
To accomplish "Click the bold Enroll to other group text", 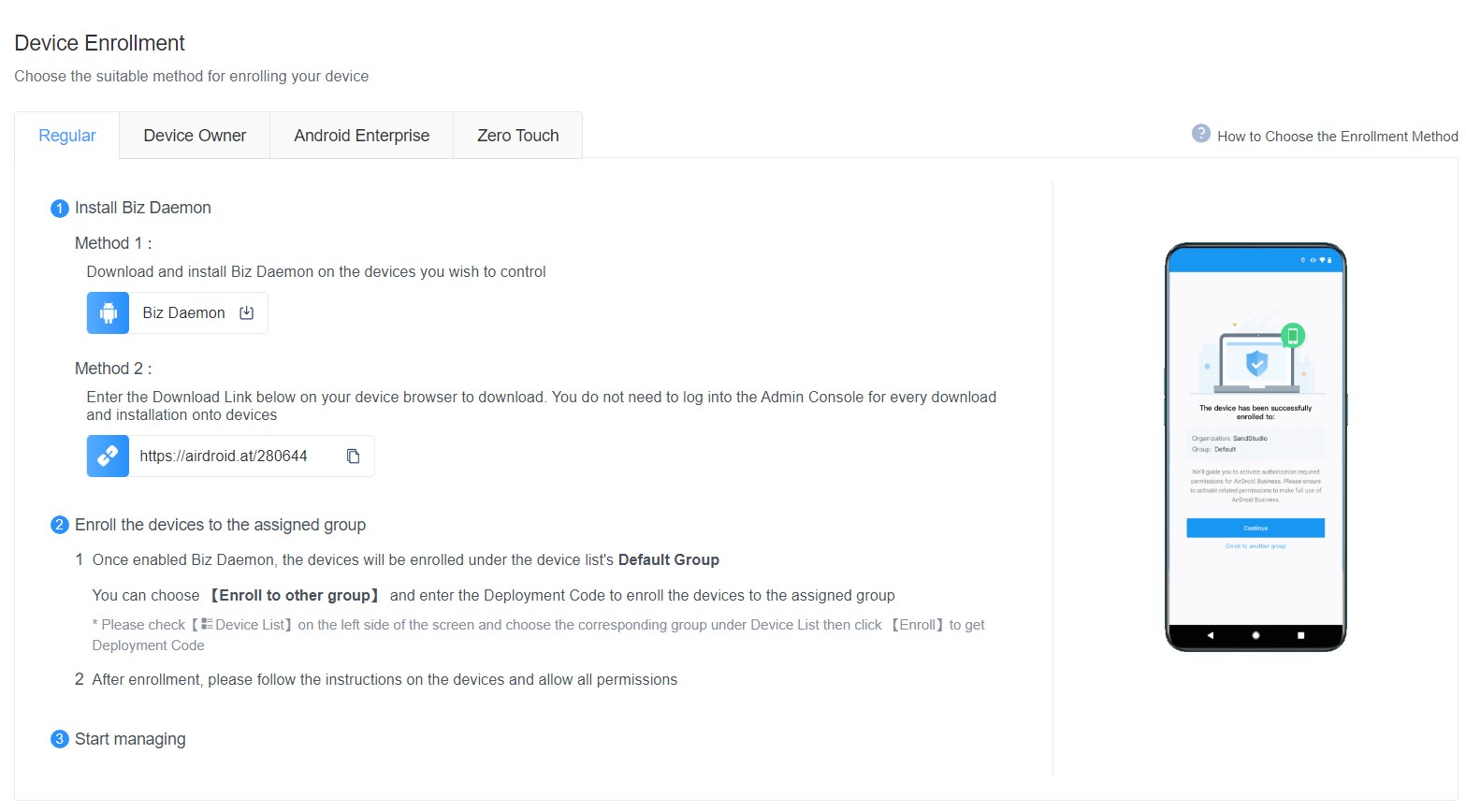I will pyautogui.click(x=295, y=596).
